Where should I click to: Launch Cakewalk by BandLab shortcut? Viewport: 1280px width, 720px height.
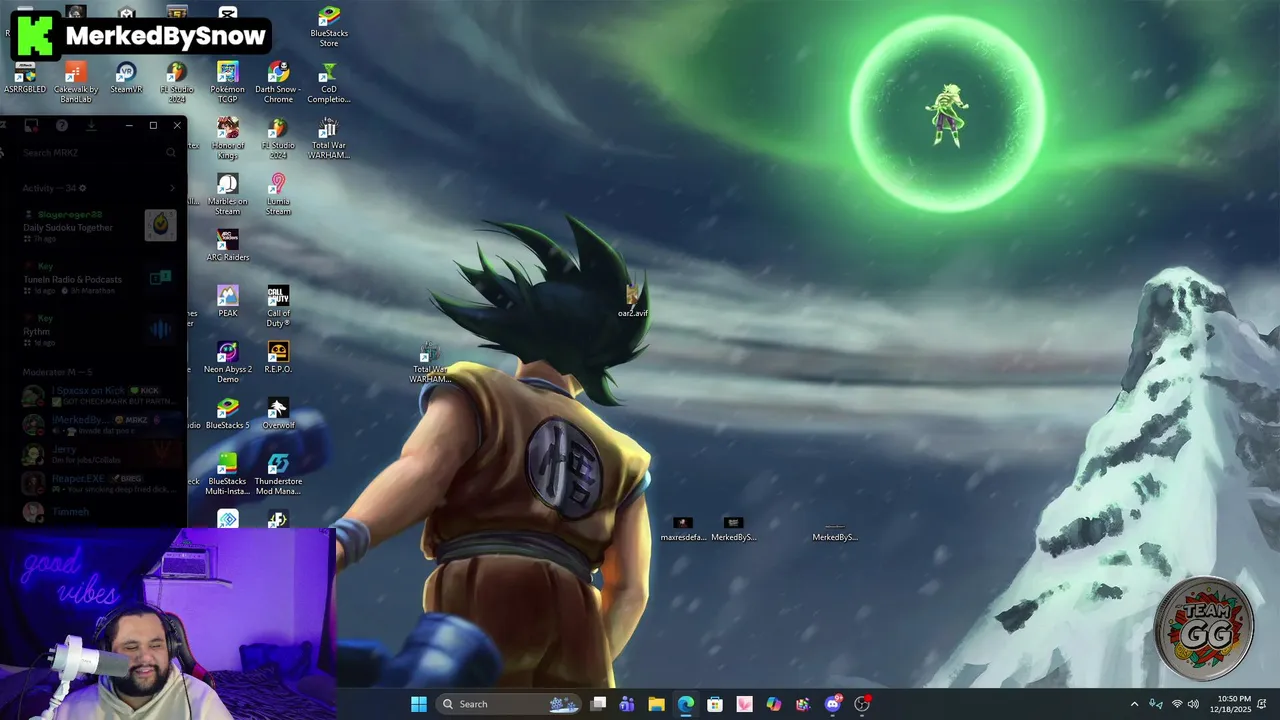click(x=76, y=83)
